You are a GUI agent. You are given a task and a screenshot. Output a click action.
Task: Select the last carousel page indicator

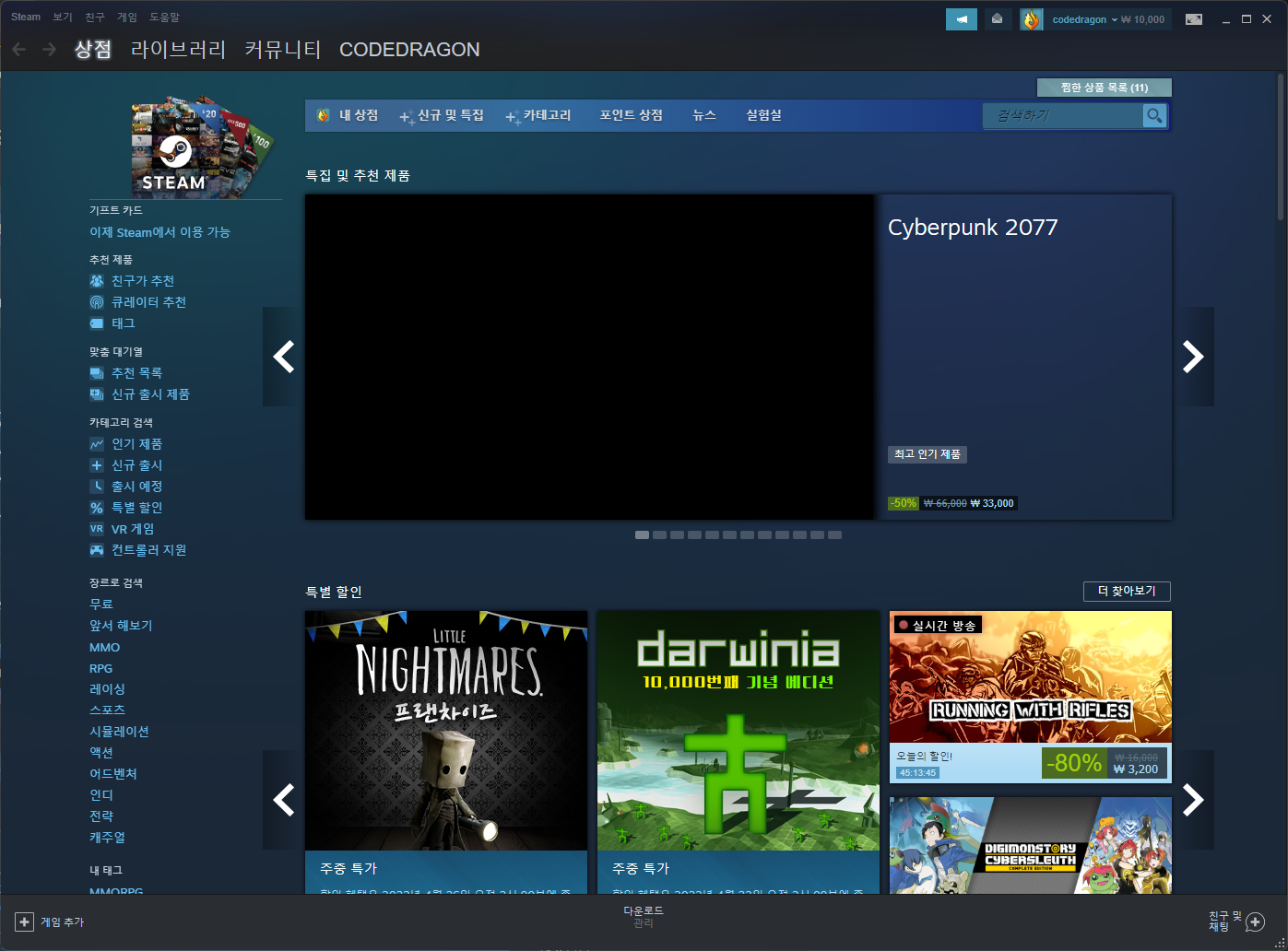click(834, 534)
